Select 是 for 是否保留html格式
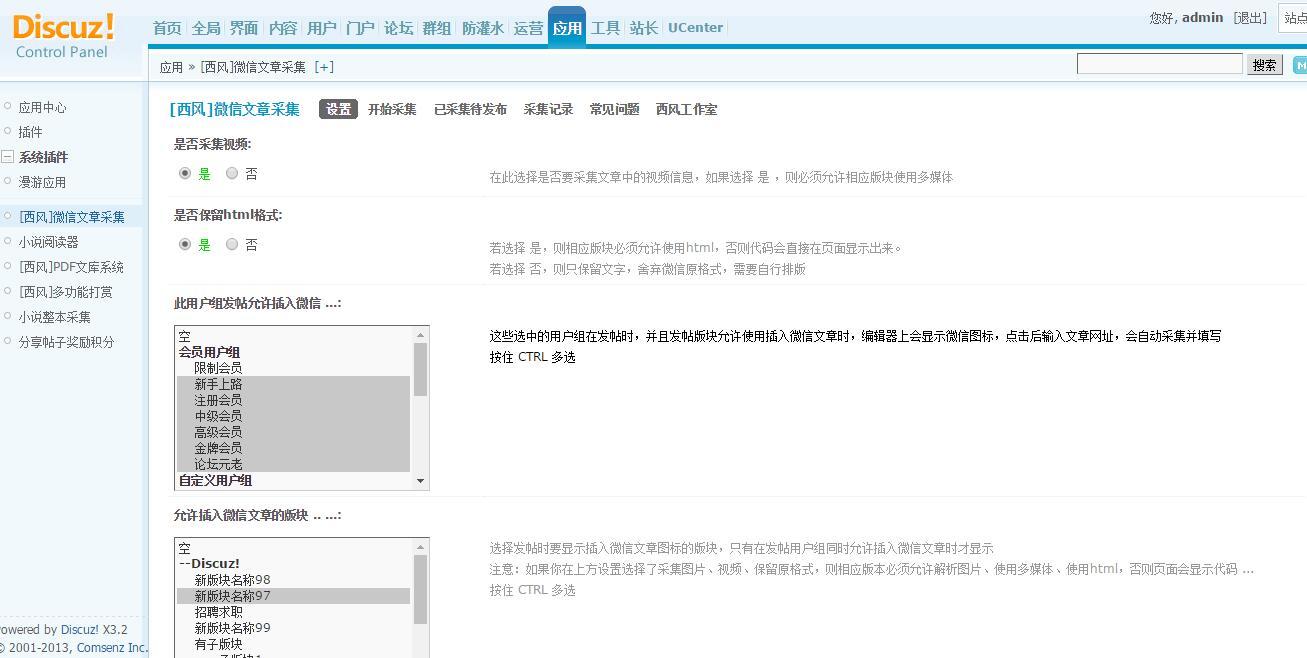This screenshot has height=658, width=1307. point(185,244)
